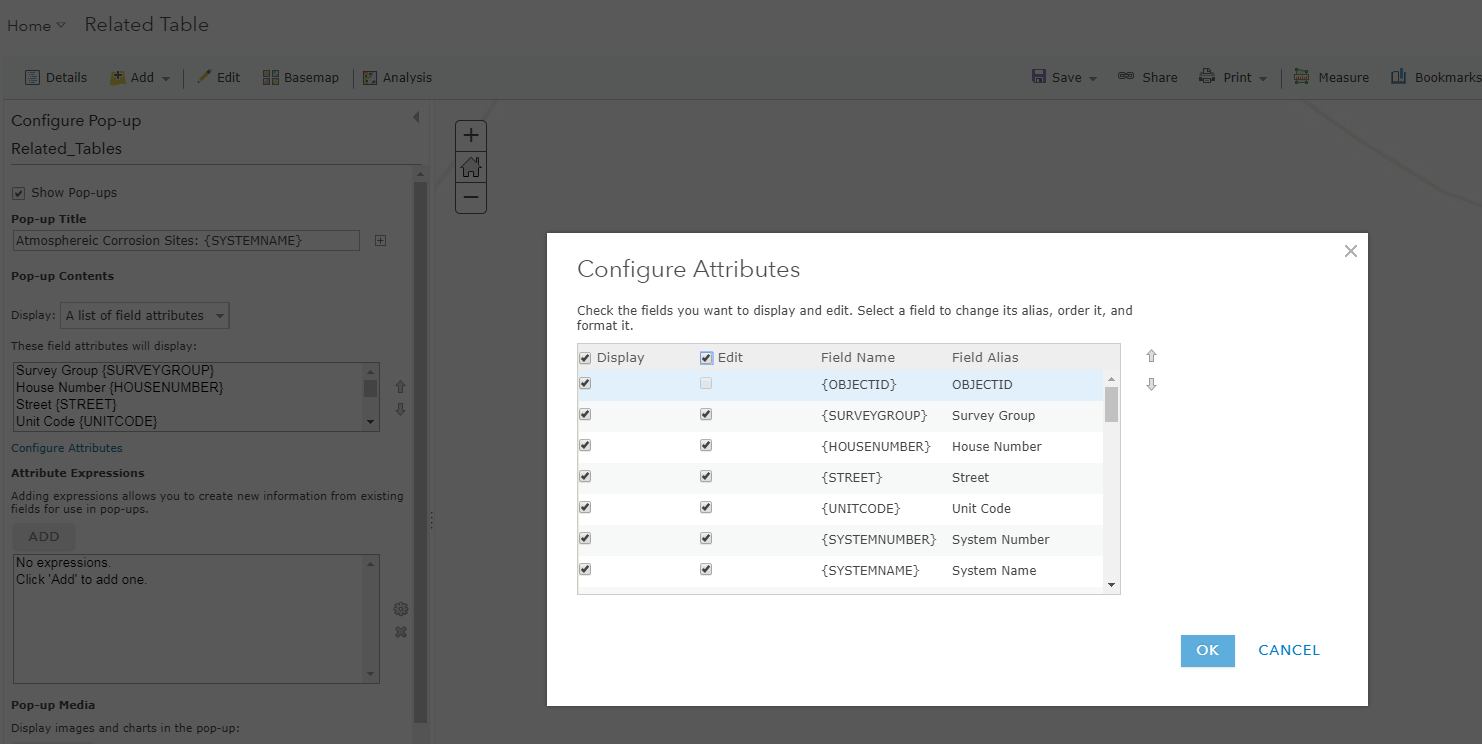Toggle the Edit all header checkbox

[x=706, y=358]
